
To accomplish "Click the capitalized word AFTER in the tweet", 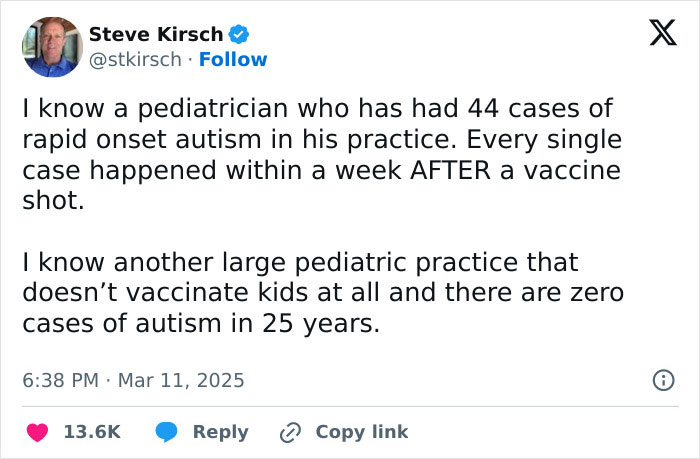I will click(450, 170).
